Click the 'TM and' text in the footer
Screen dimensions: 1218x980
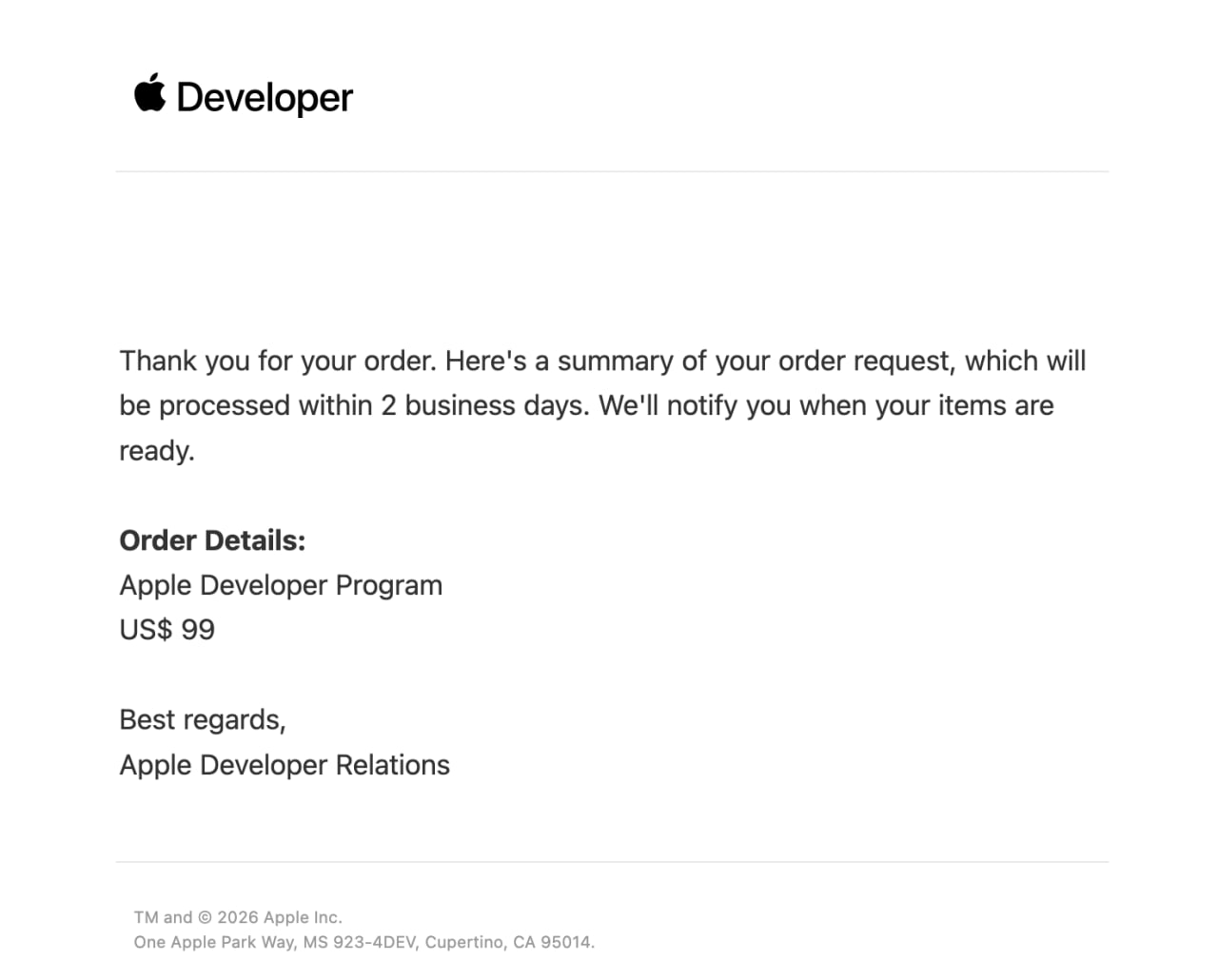pyautogui.click(x=163, y=917)
